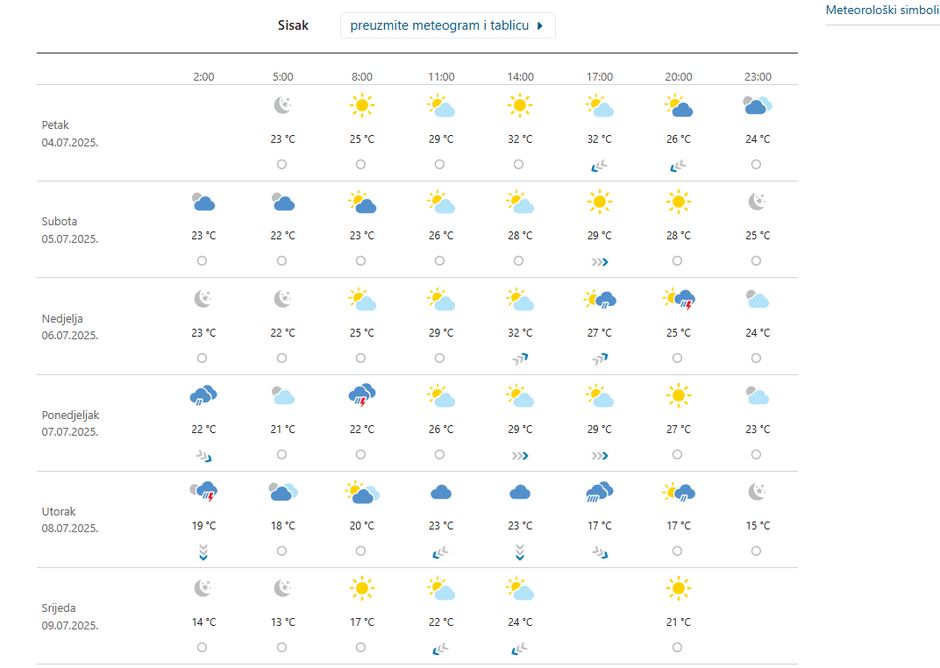This screenshot has width=940, height=668.
Task: Click the Sisak location heading
Action: pos(293,26)
